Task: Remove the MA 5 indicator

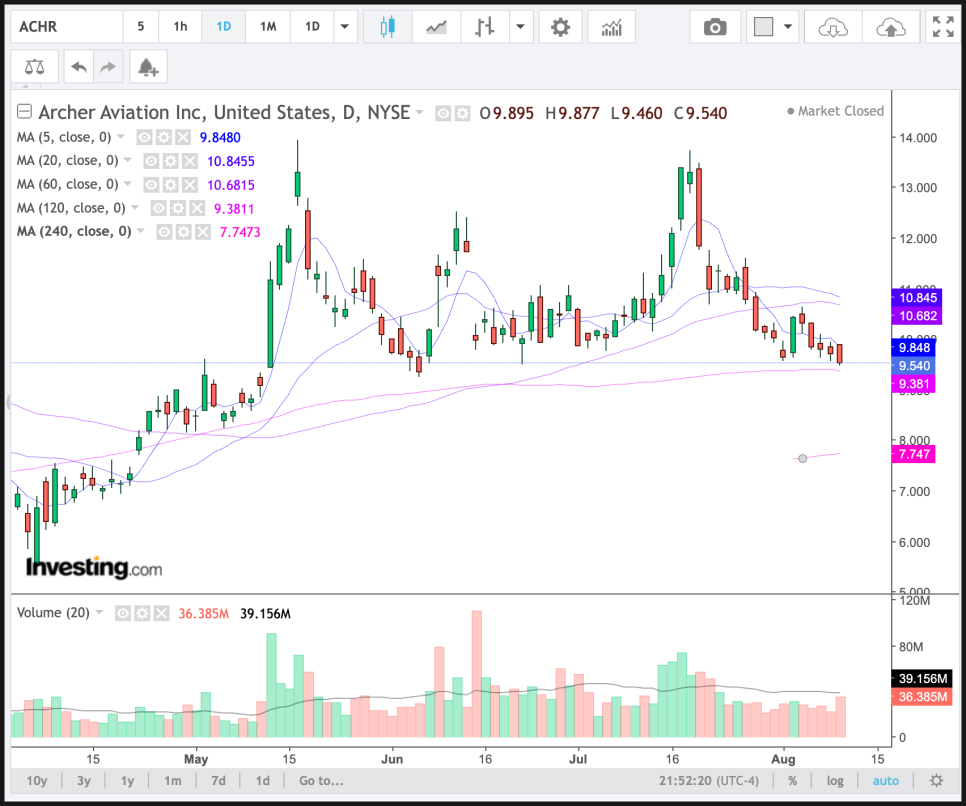Action: point(182,137)
